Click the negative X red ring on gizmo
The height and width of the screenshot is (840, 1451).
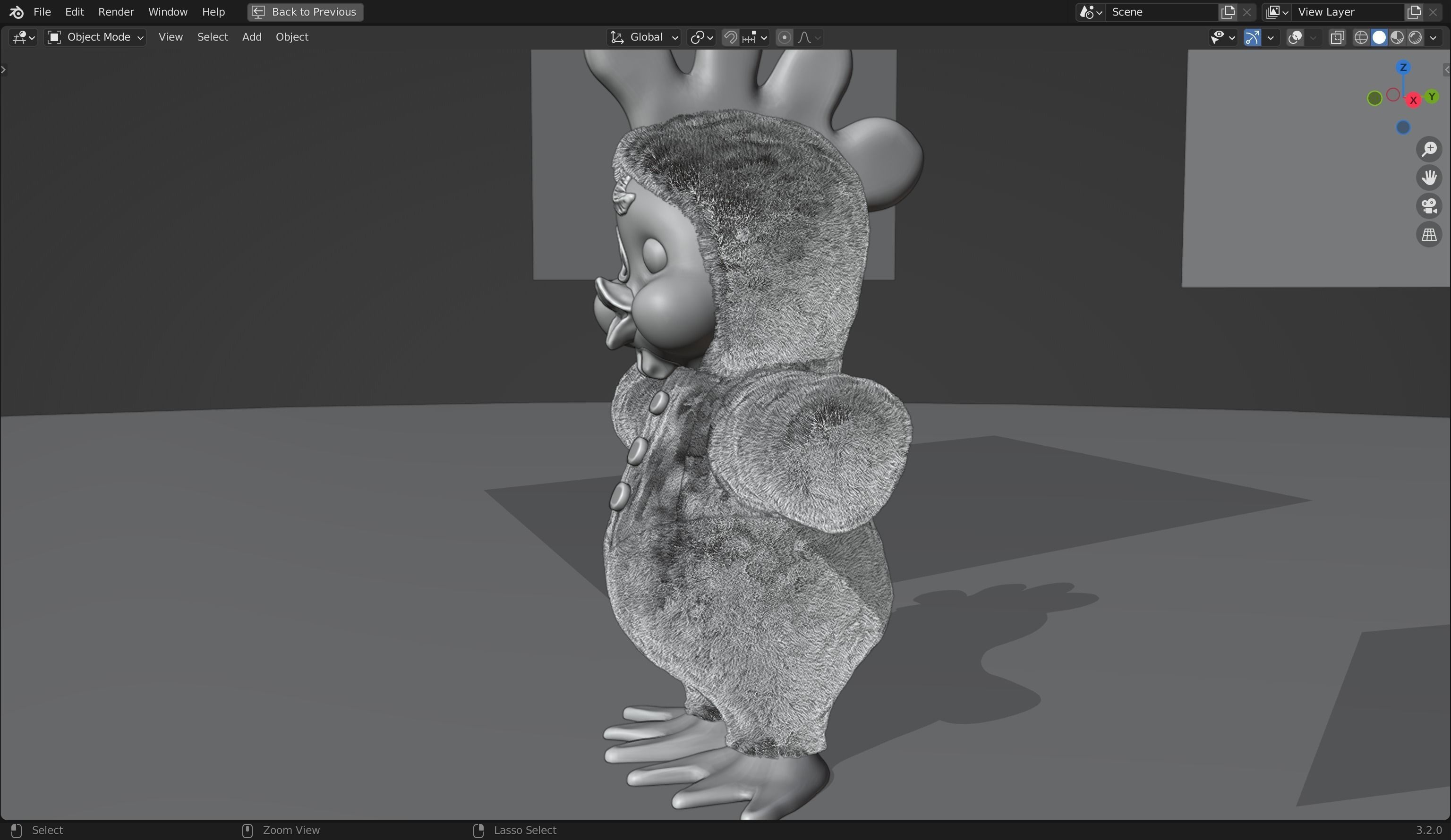pyautogui.click(x=1393, y=95)
